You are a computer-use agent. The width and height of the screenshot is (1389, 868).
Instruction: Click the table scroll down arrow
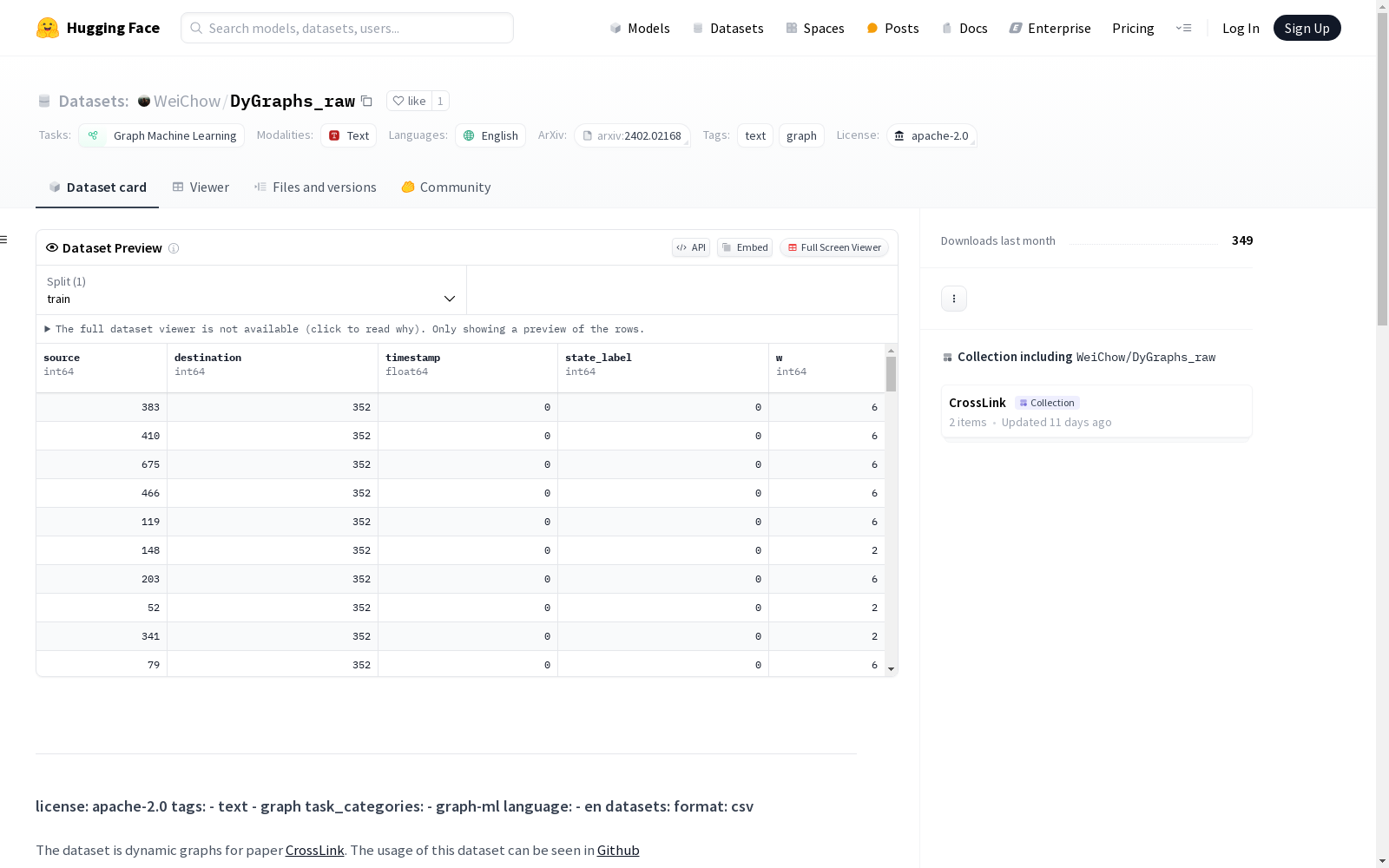pyautogui.click(x=891, y=669)
